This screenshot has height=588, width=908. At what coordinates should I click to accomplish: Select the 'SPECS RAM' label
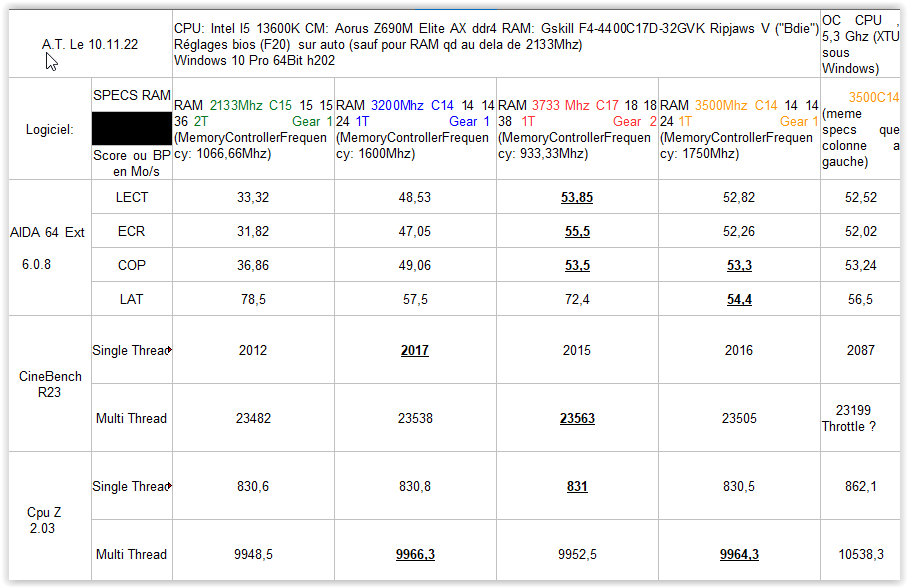click(132, 95)
